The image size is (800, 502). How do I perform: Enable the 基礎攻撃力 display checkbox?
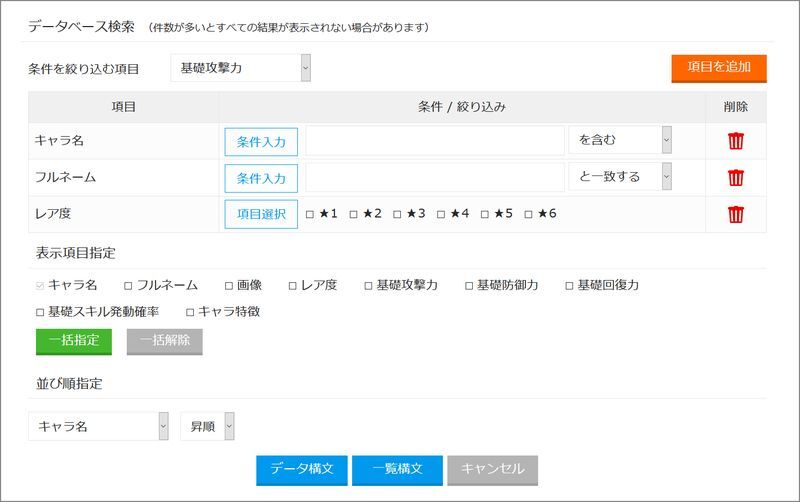[x=368, y=286]
